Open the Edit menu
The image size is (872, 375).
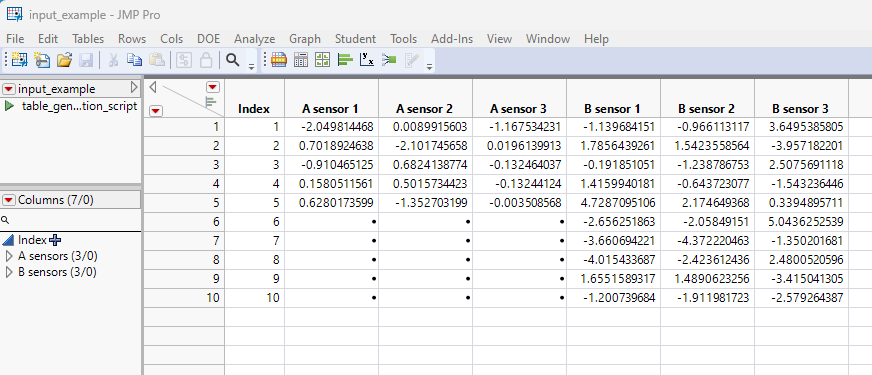[48, 39]
